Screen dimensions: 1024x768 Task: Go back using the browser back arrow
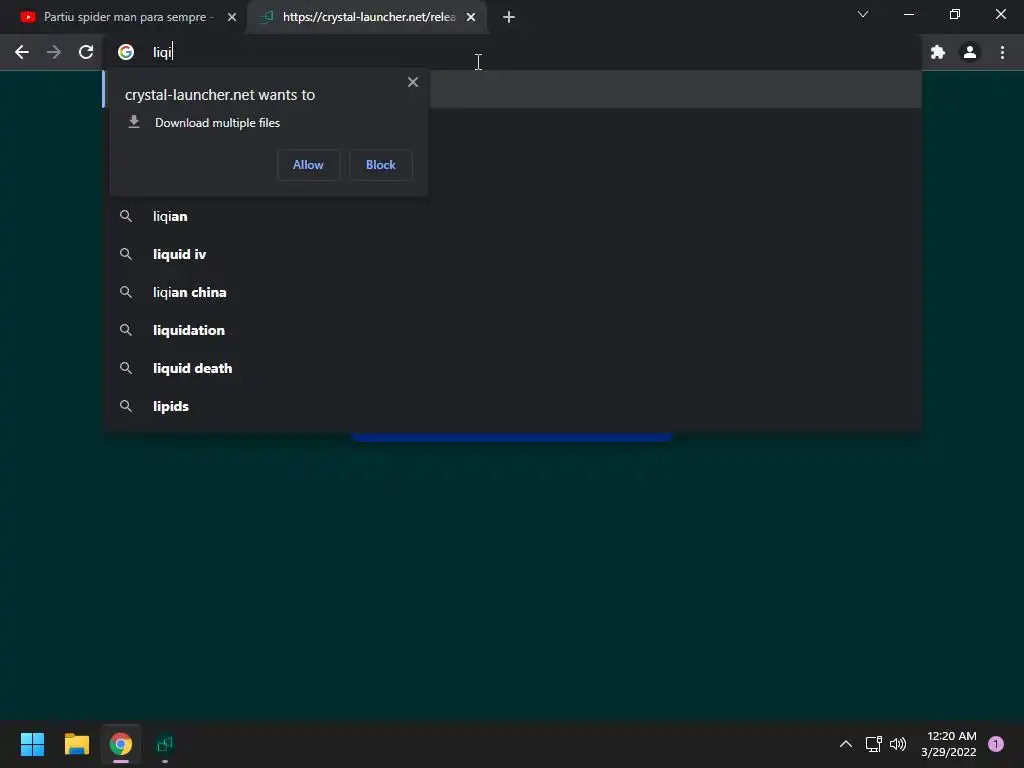(x=22, y=52)
